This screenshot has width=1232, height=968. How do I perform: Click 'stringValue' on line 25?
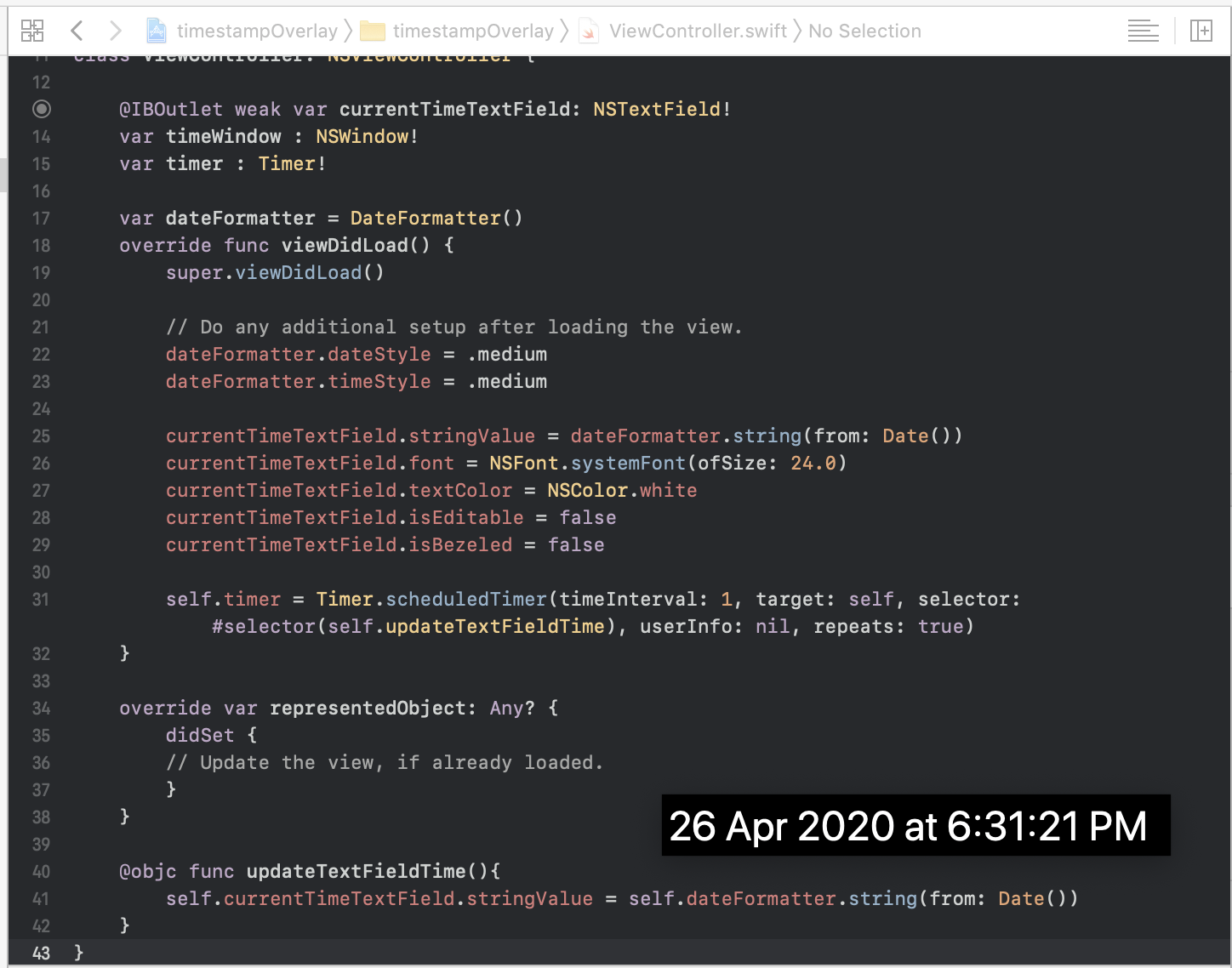(472, 436)
